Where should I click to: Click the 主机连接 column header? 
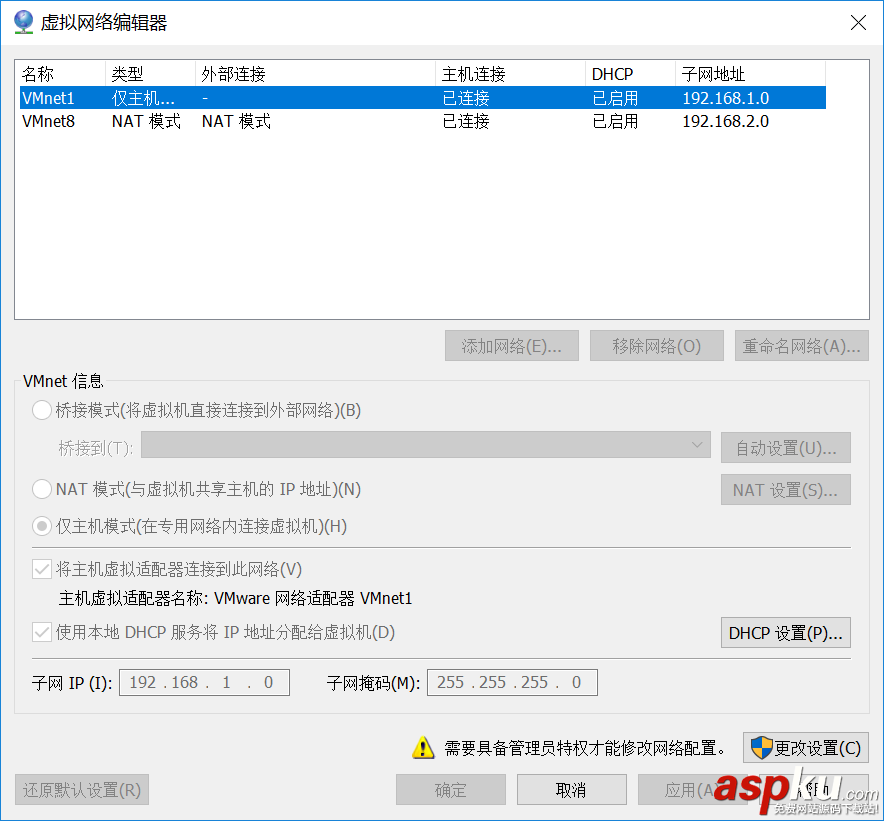click(510, 74)
